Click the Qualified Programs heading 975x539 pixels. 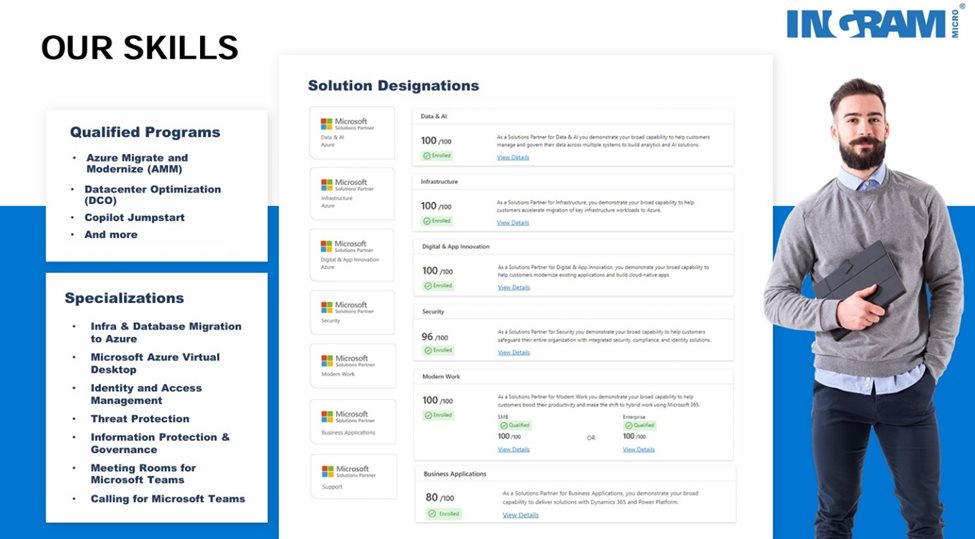[145, 132]
